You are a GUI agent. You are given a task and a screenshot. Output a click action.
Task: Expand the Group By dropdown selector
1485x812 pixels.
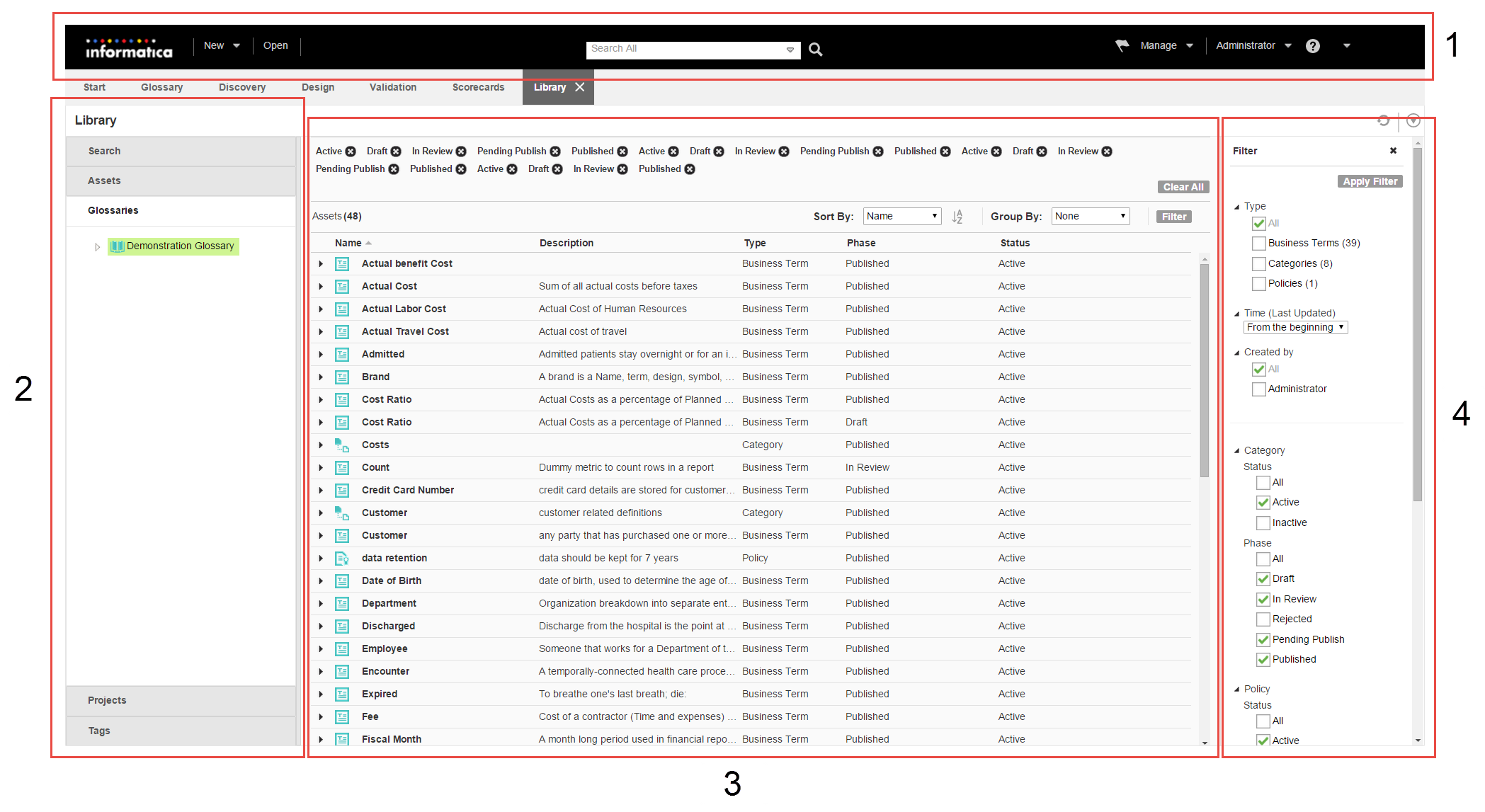(1091, 215)
